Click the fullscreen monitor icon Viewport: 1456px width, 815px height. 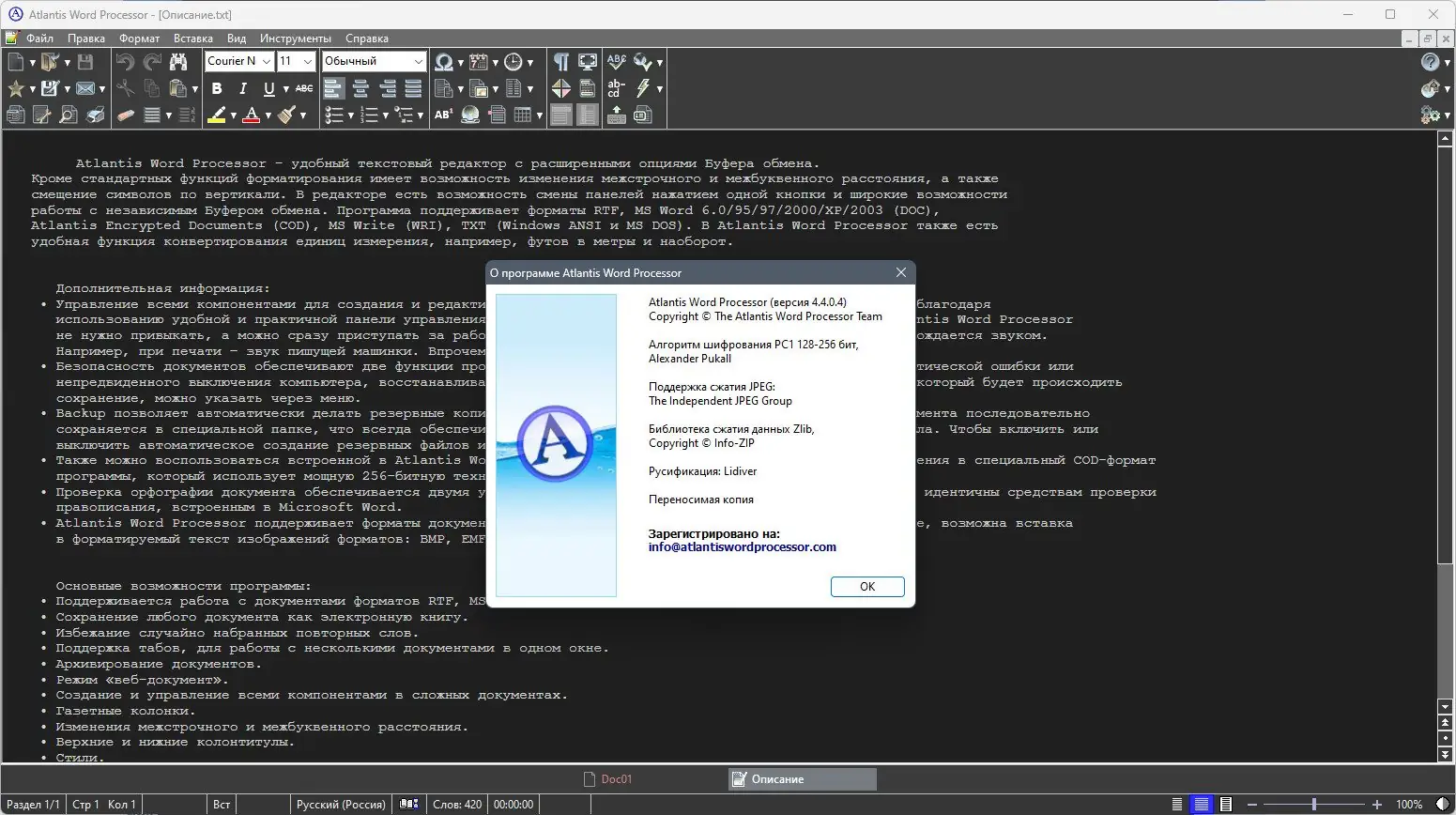[x=588, y=62]
